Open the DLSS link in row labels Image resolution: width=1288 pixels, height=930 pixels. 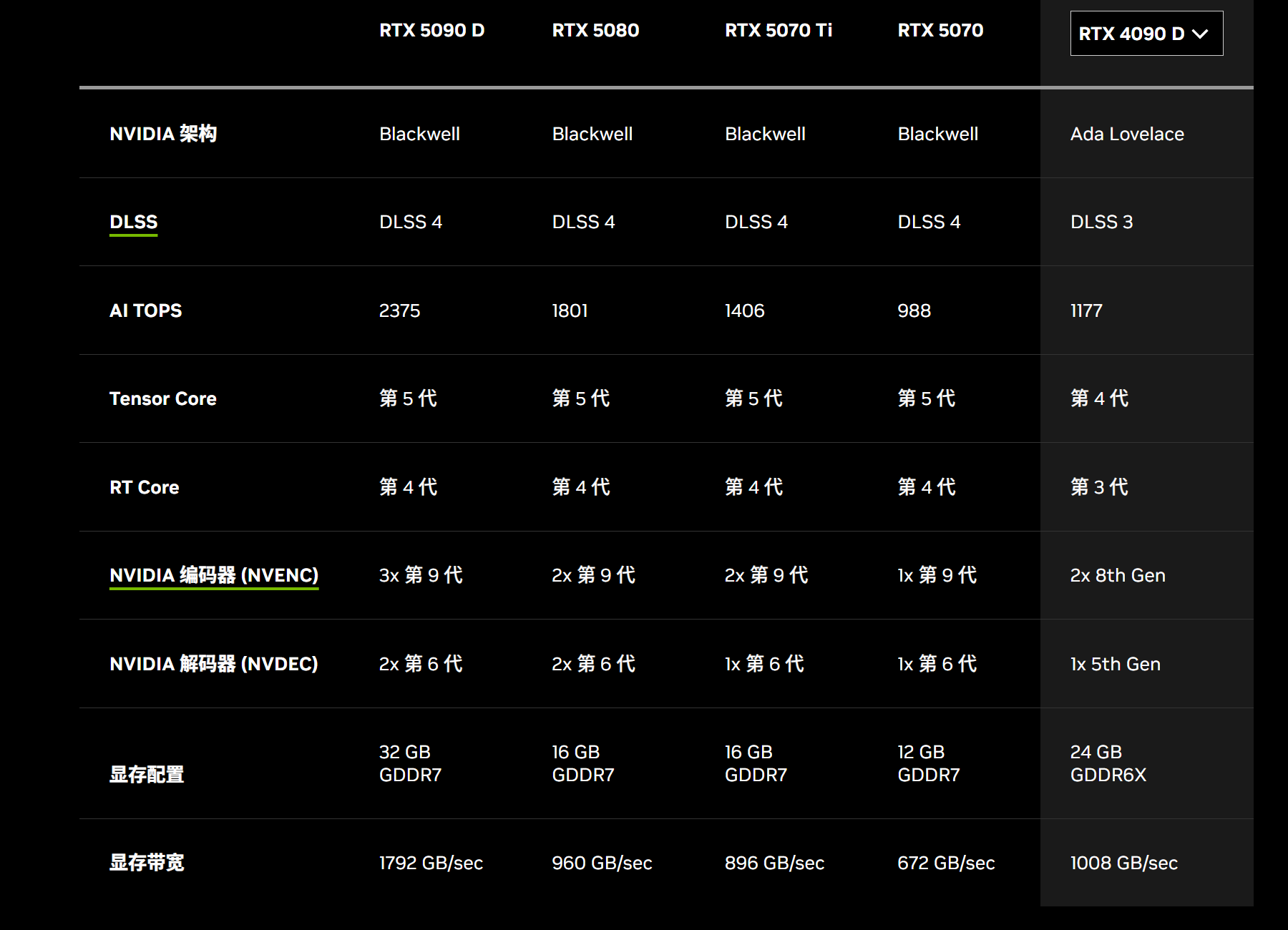(x=134, y=222)
